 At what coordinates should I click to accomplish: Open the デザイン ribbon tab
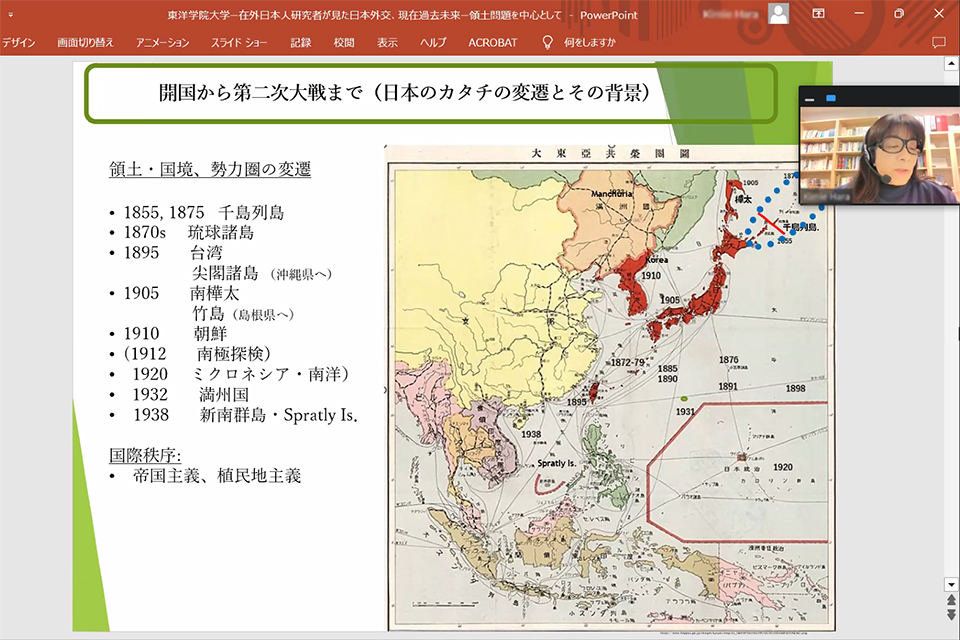(x=18, y=42)
